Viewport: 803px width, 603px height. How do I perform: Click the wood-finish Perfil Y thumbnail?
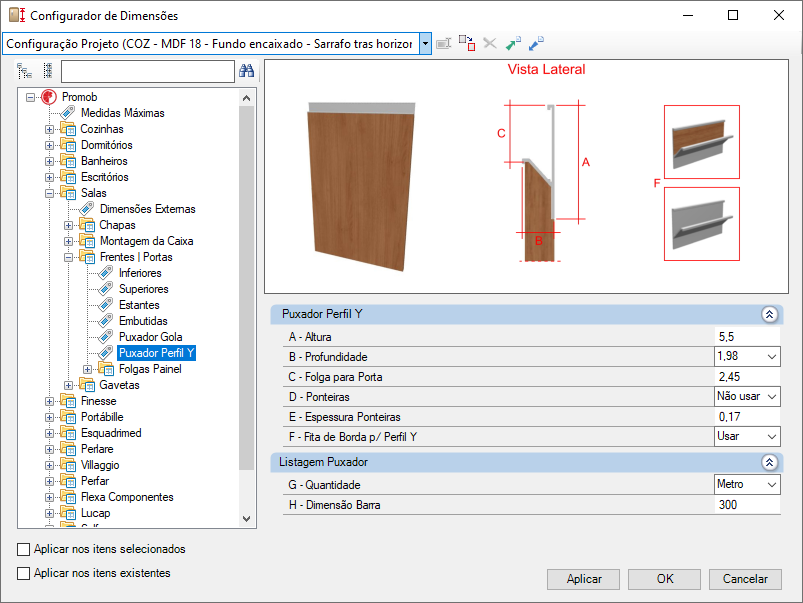click(x=702, y=142)
